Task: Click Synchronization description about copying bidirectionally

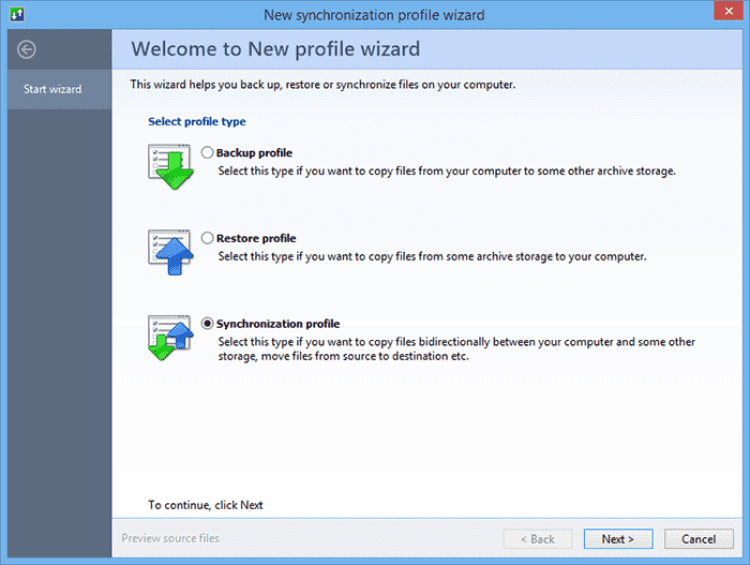Action: (456, 349)
